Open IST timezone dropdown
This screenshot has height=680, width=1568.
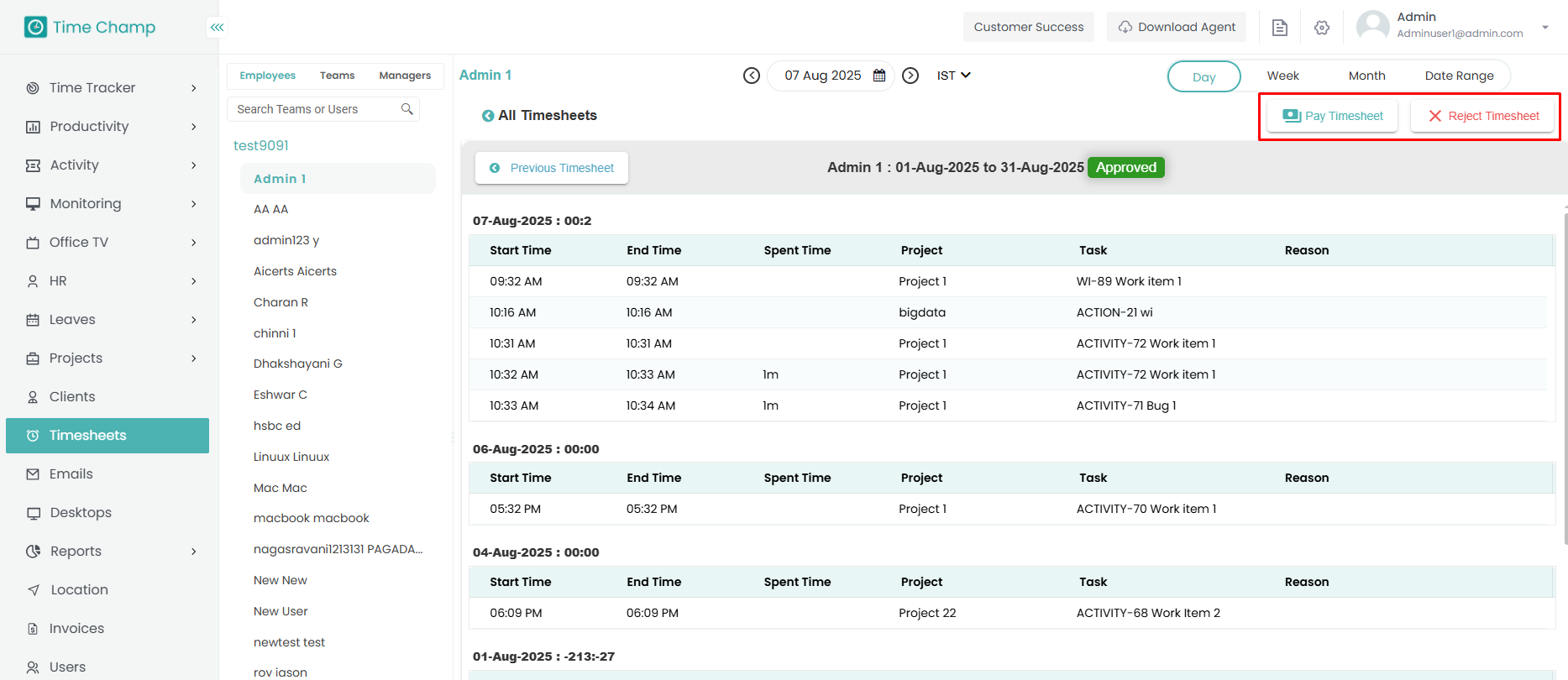coord(954,76)
